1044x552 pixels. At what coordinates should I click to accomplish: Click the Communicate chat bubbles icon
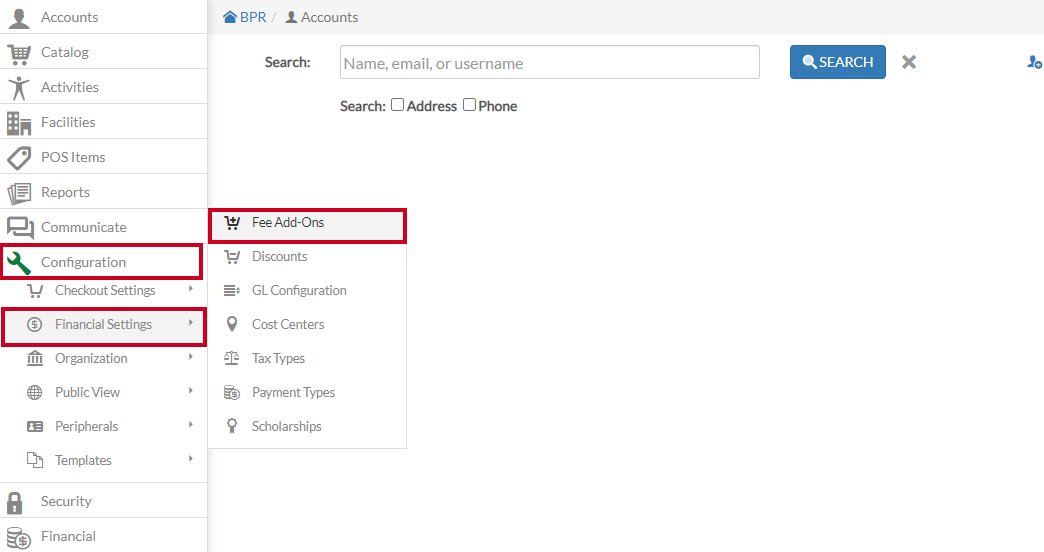[20, 228]
